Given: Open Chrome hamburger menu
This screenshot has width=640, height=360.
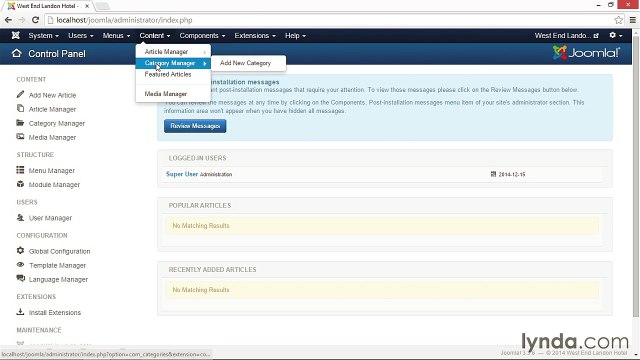Looking at the screenshot, I should tap(632, 20).
